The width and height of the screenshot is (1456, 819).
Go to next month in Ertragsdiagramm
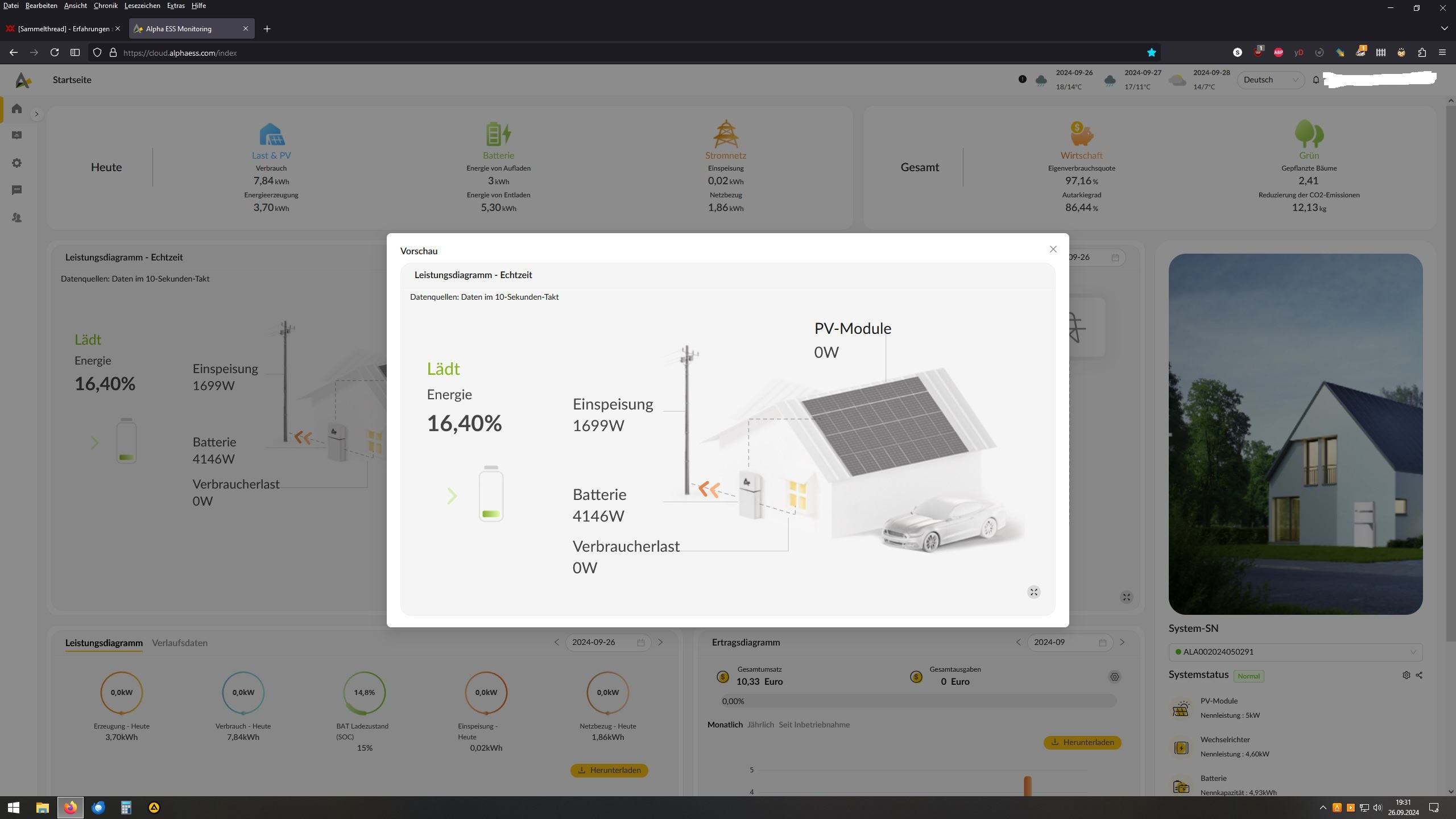tap(1122, 642)
